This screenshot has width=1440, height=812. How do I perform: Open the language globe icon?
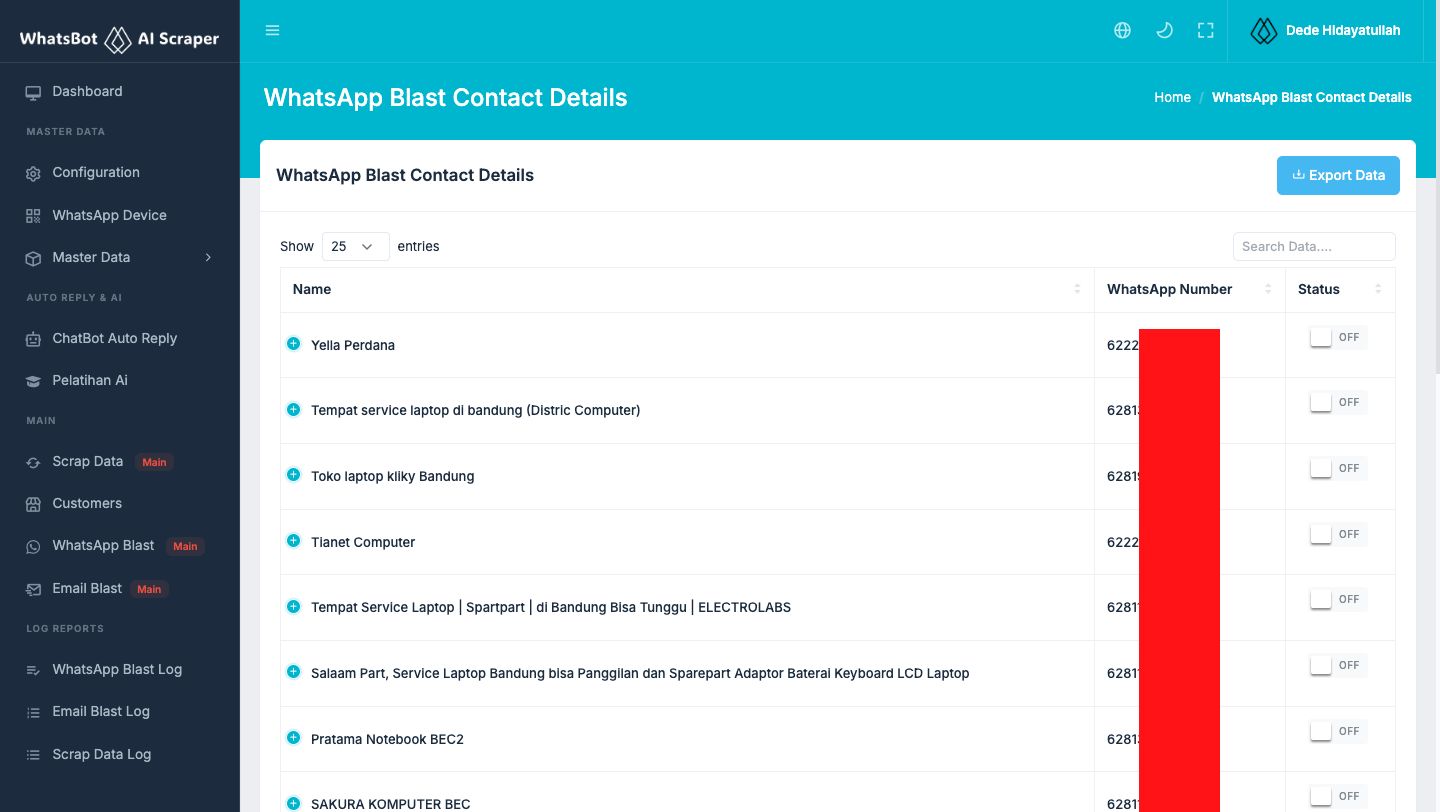tap(1122, 31)
